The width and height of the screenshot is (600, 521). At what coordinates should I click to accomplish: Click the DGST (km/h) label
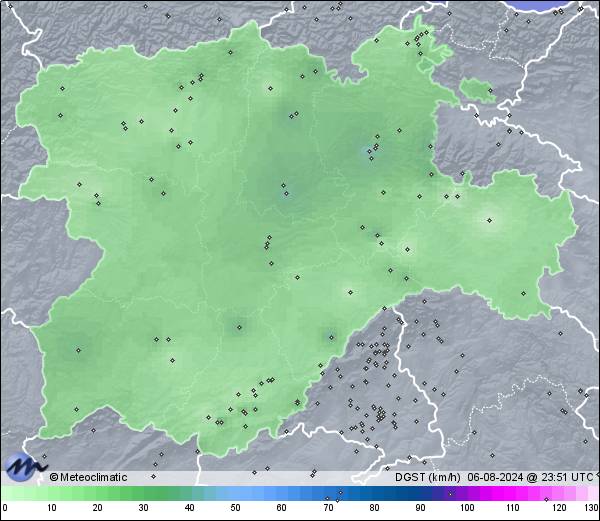(427, 477)
